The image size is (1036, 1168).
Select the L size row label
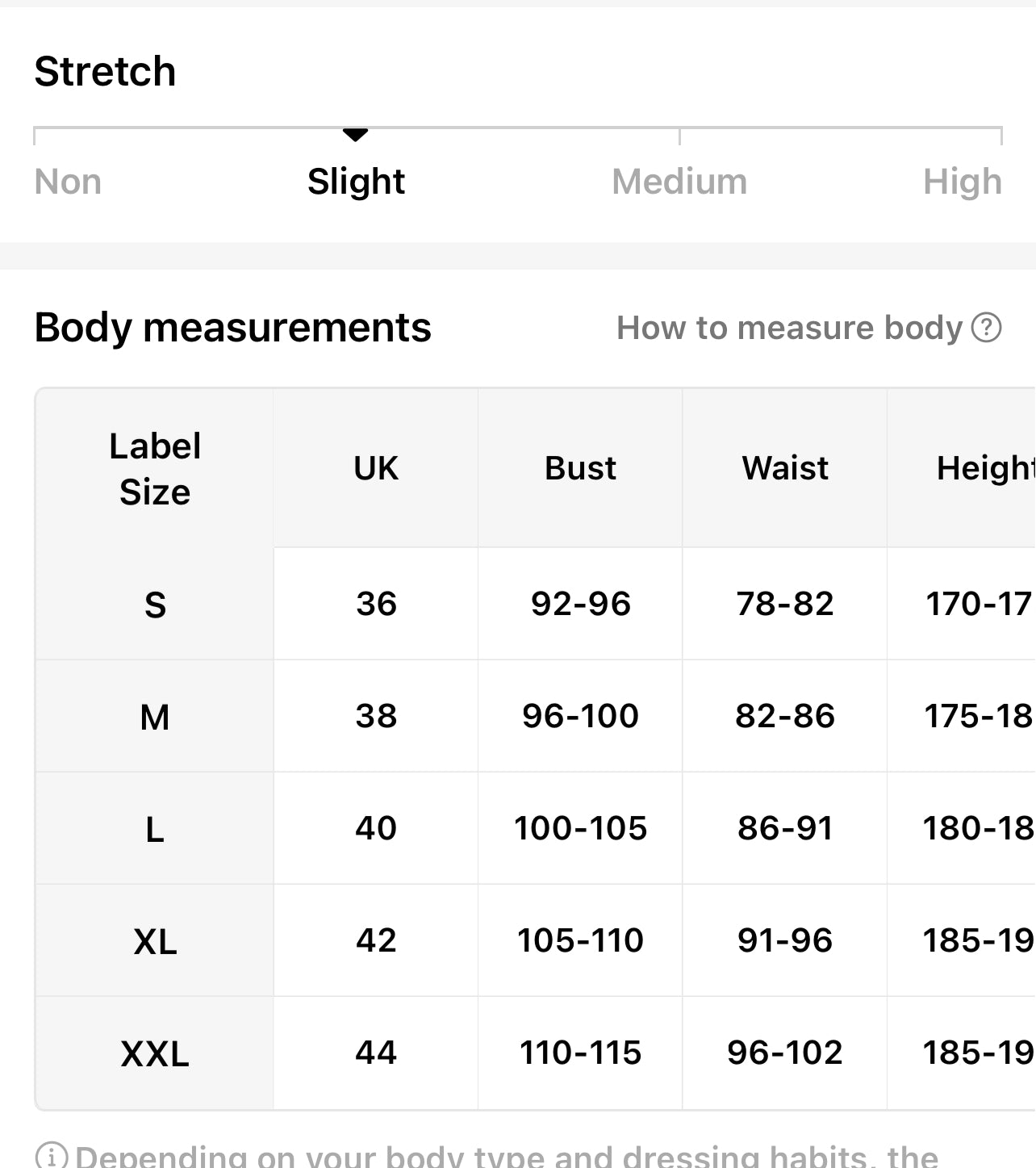[x=155, y=829]
